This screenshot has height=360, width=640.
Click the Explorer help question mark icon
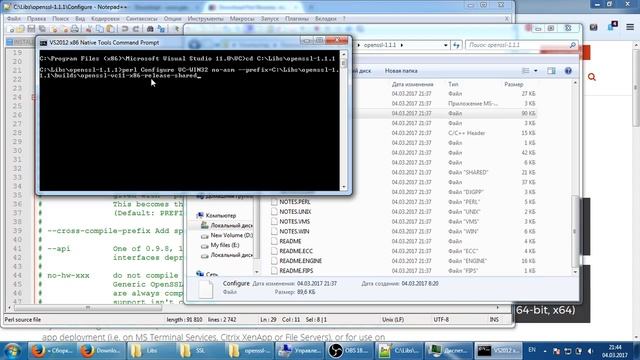tap(568, 71)
